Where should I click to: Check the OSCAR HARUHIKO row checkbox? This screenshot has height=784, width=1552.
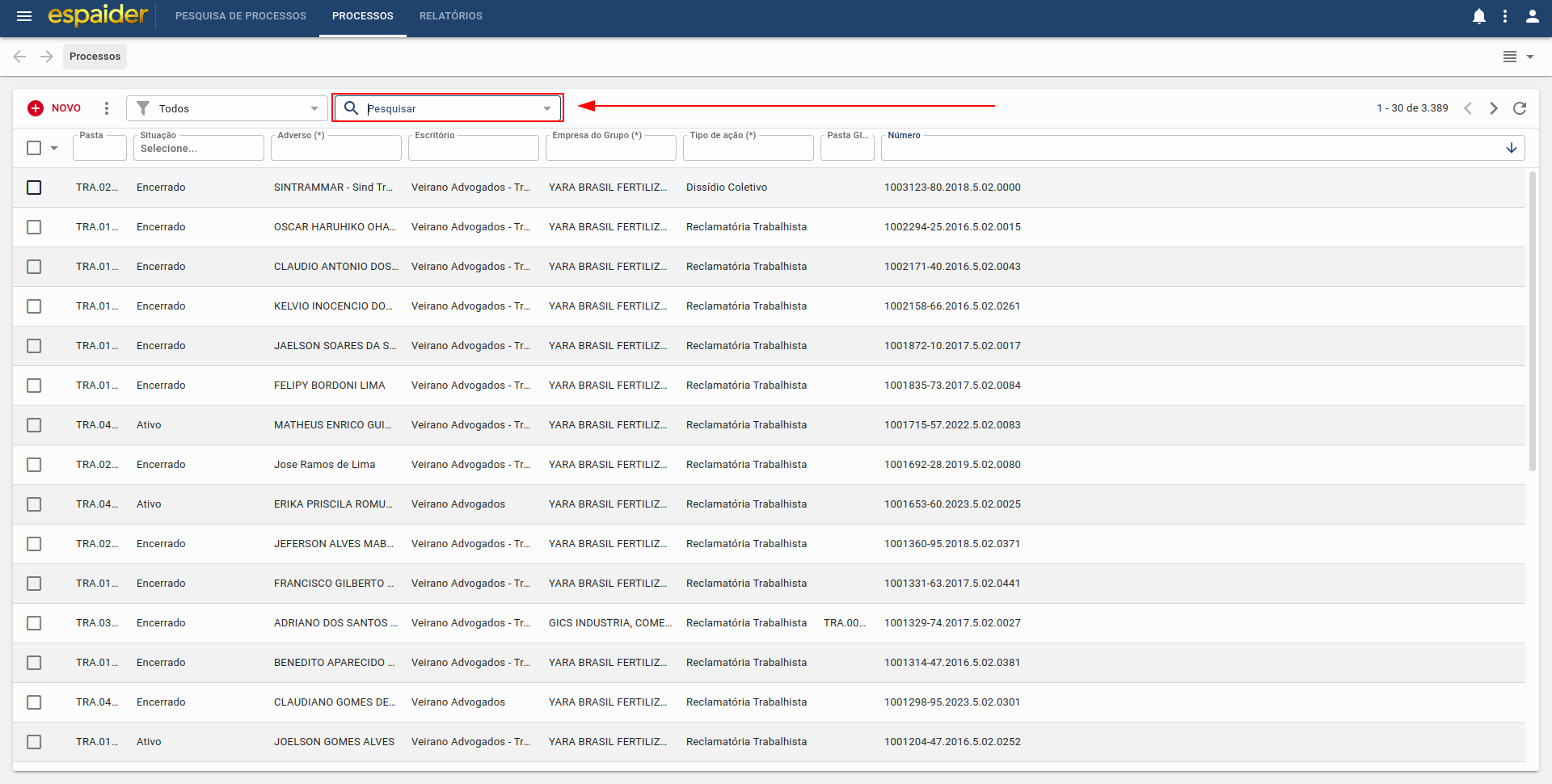tap(34, 227)
